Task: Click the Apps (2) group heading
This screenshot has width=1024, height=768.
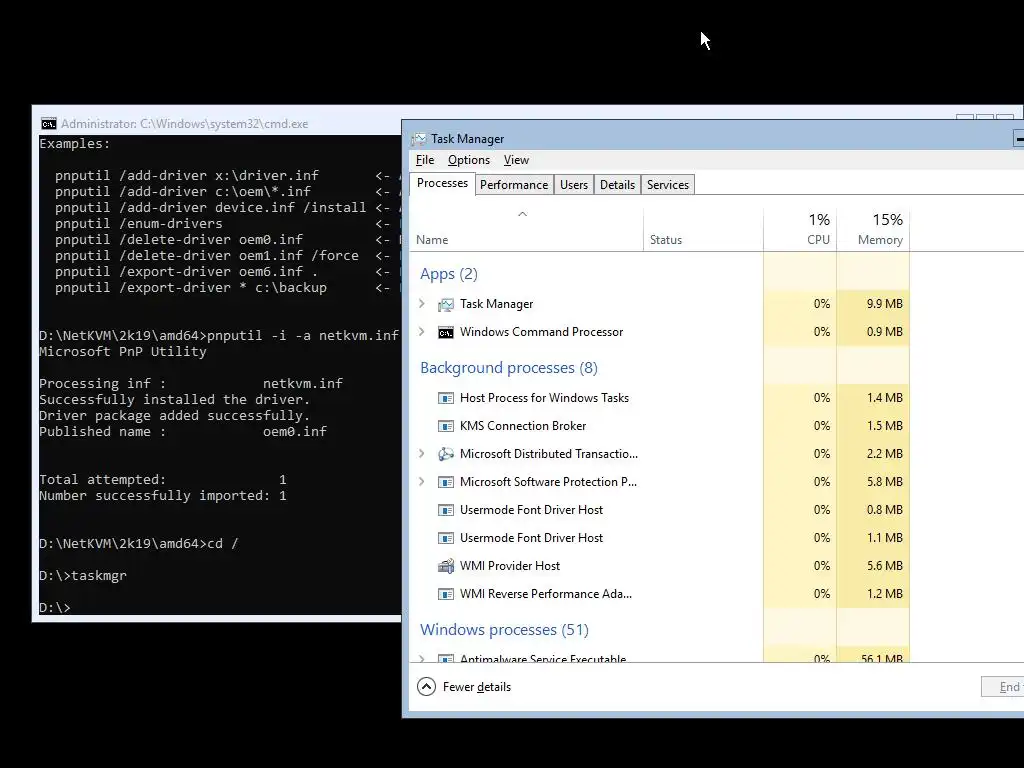Action: pos(449,274)
